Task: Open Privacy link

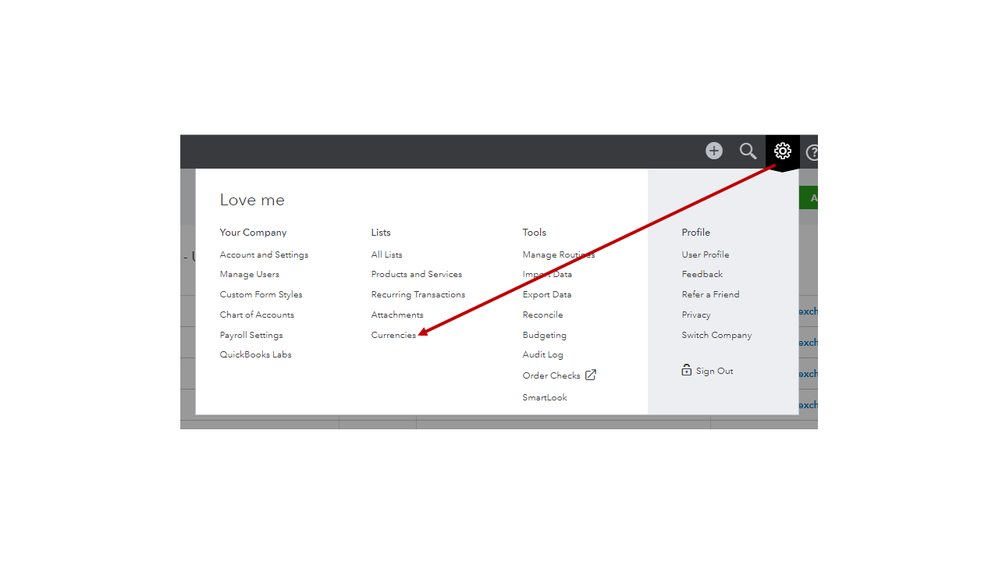Action: tap(696, 315)
